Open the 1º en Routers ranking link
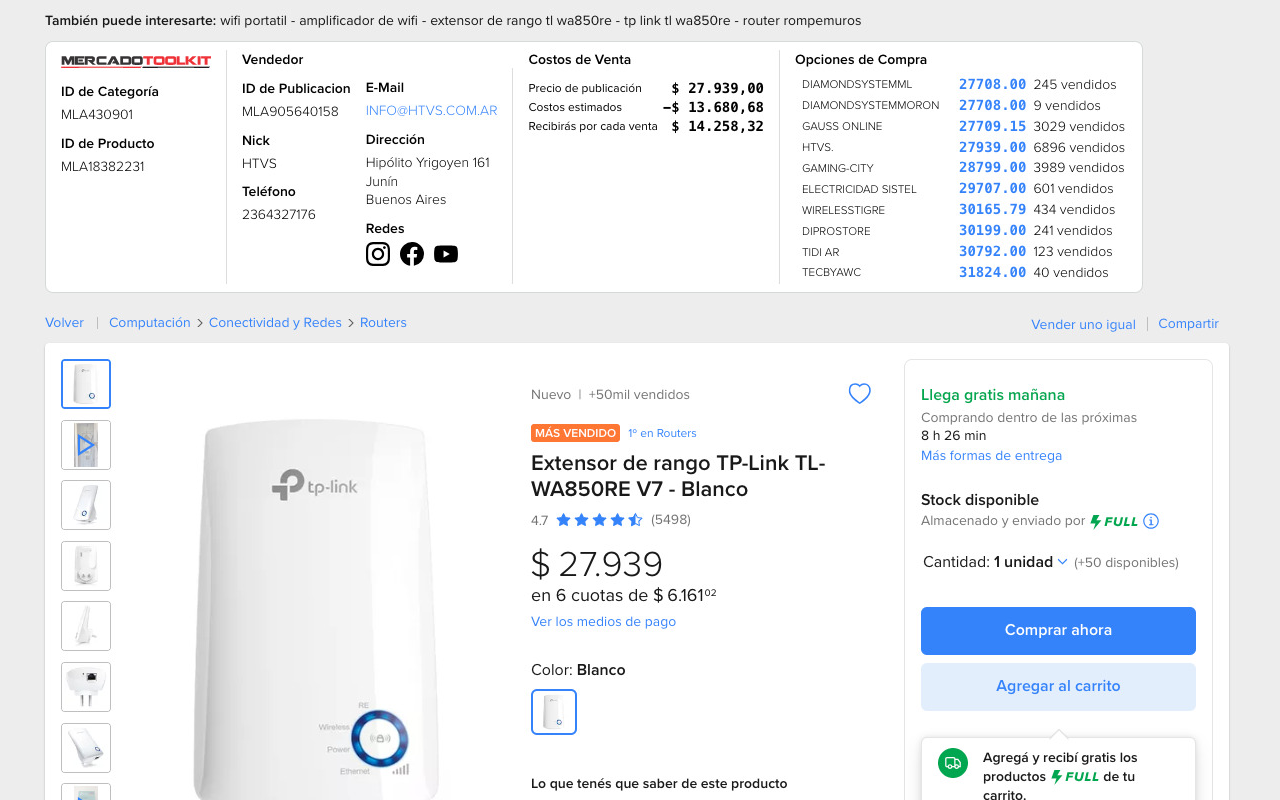The width and height of the screenshot is (1280, 800). [x=662, y=433]
